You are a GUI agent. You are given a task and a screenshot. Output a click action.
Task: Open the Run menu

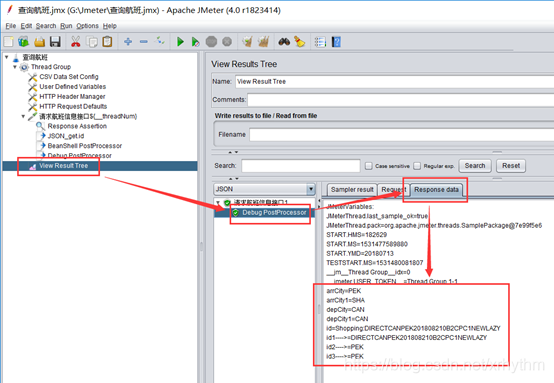coord(66,26)
